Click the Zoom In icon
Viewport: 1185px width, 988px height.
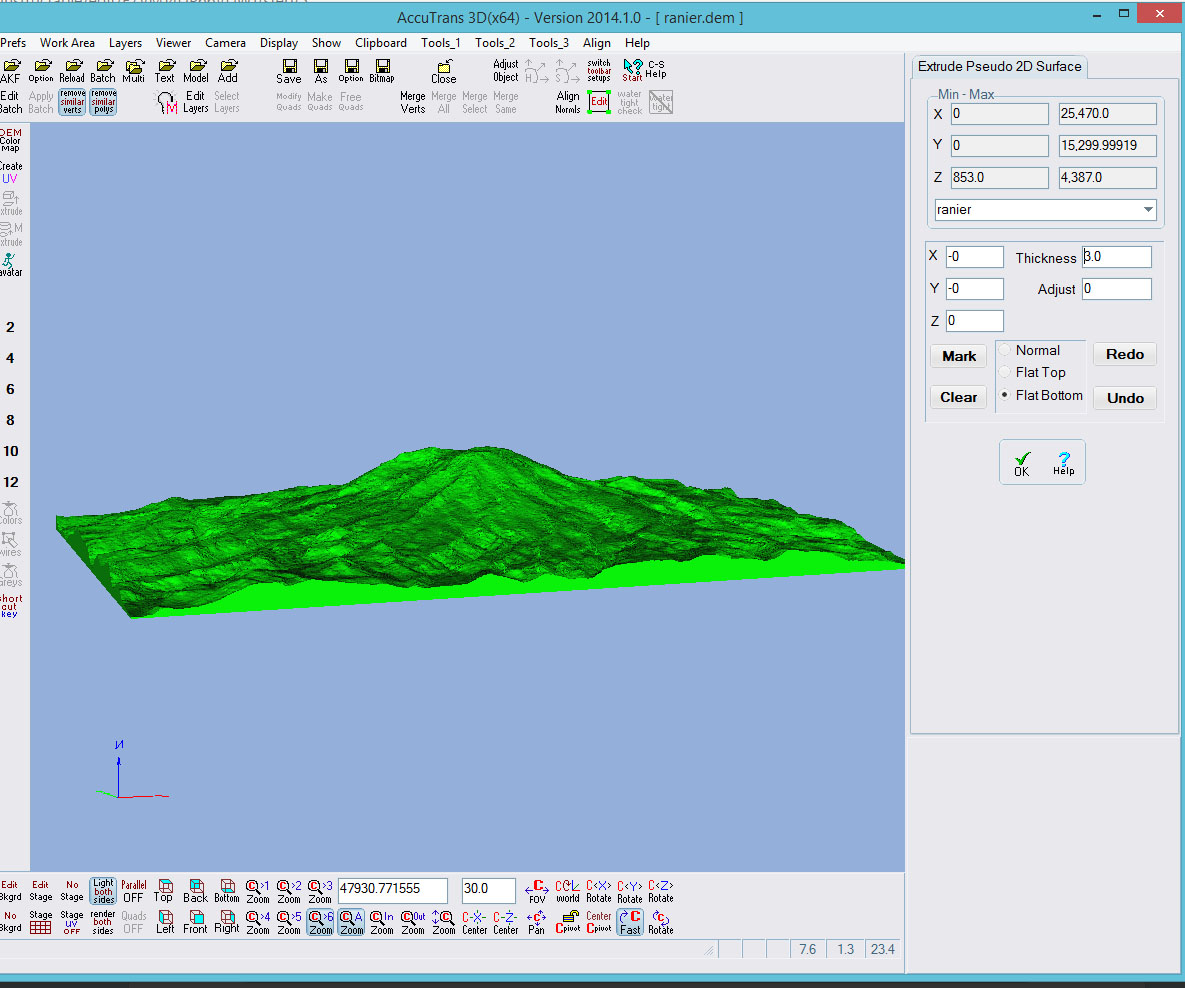381,920
